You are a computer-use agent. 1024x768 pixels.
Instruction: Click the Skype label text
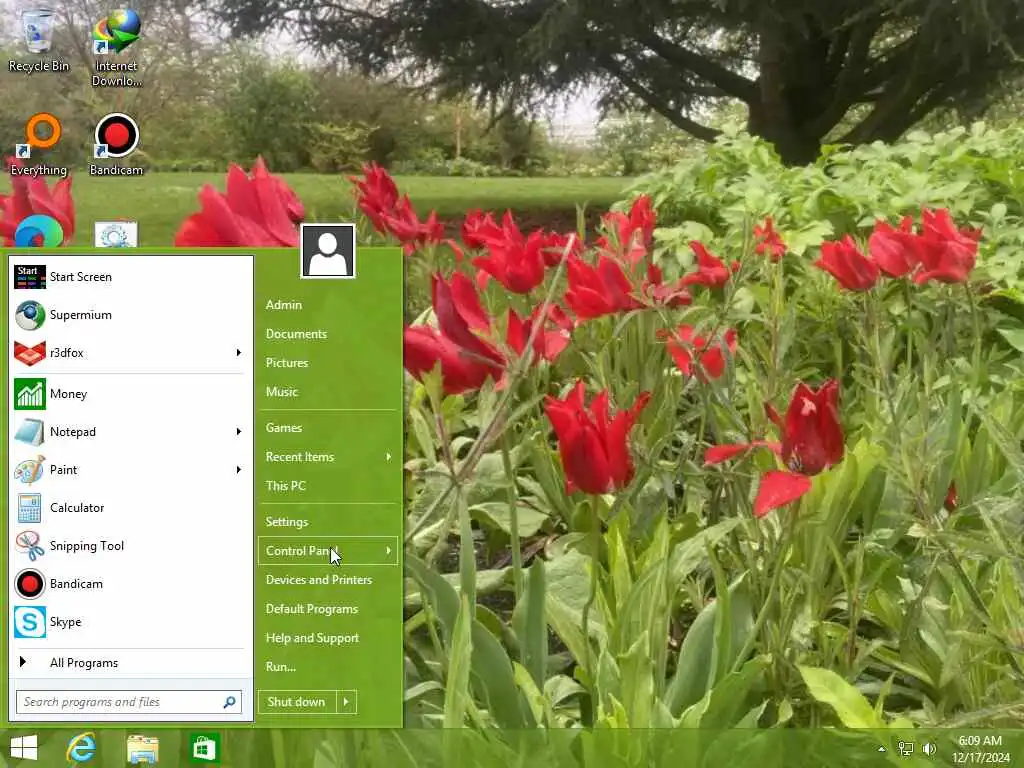pos(65,622)
